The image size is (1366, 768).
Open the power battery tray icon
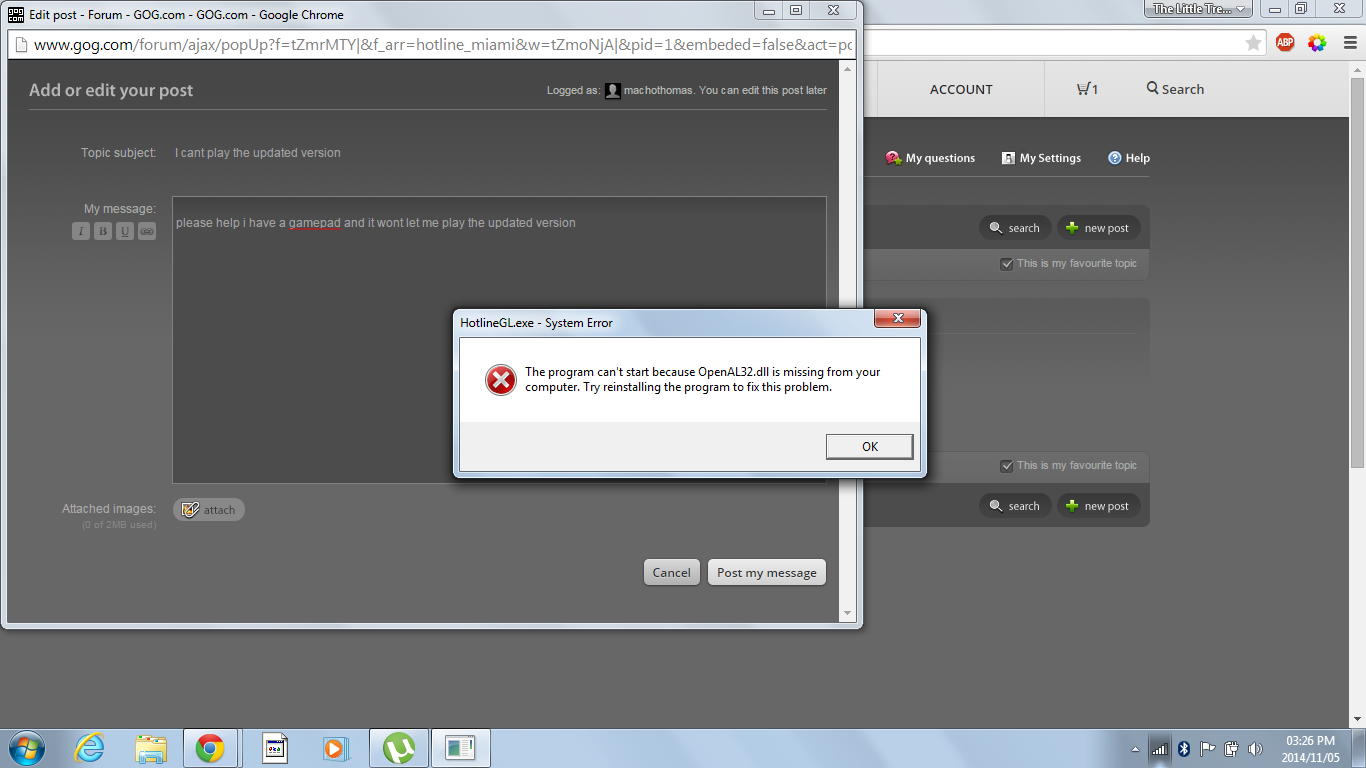pos(1232,749)
